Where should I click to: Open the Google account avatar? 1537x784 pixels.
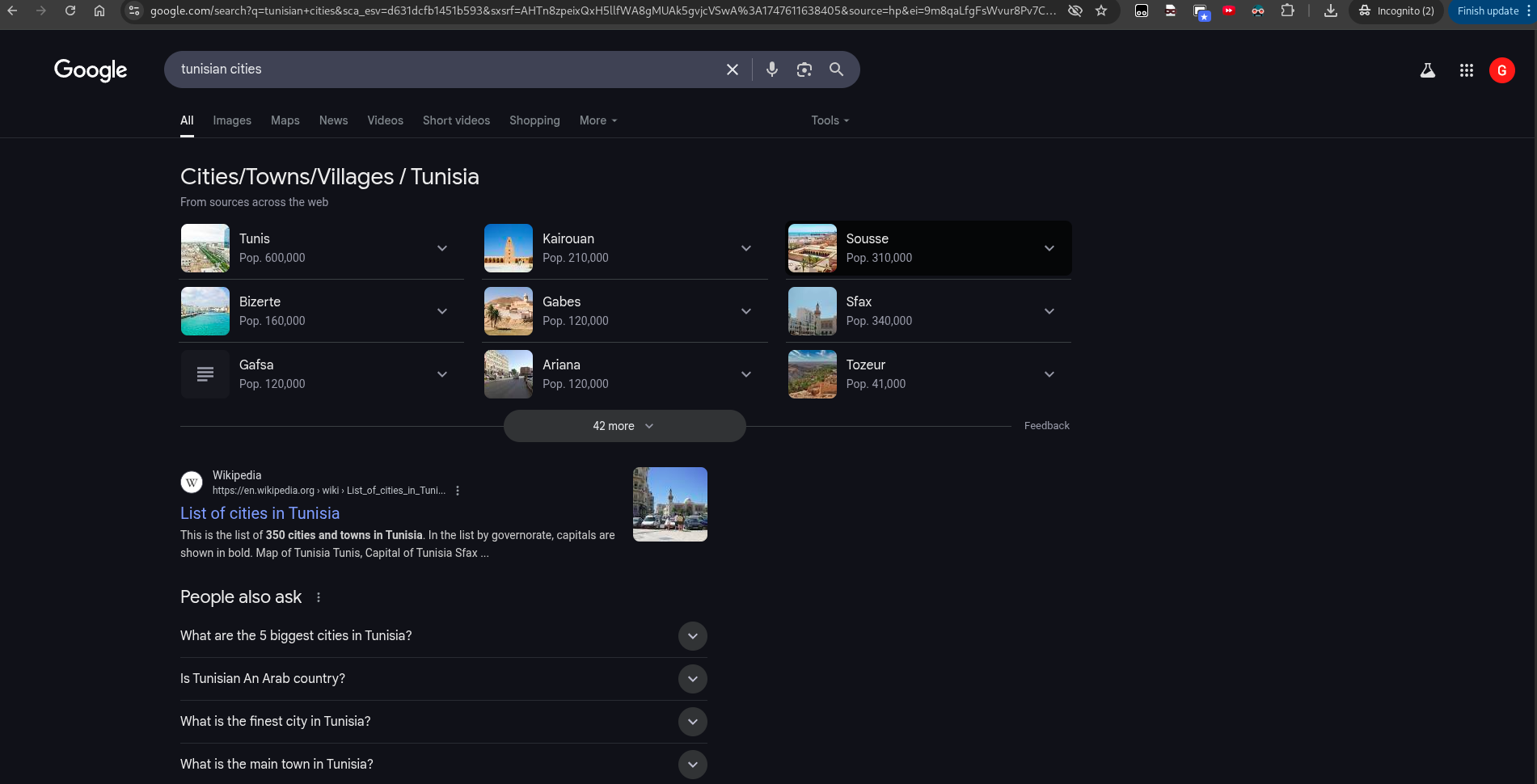1501,70
